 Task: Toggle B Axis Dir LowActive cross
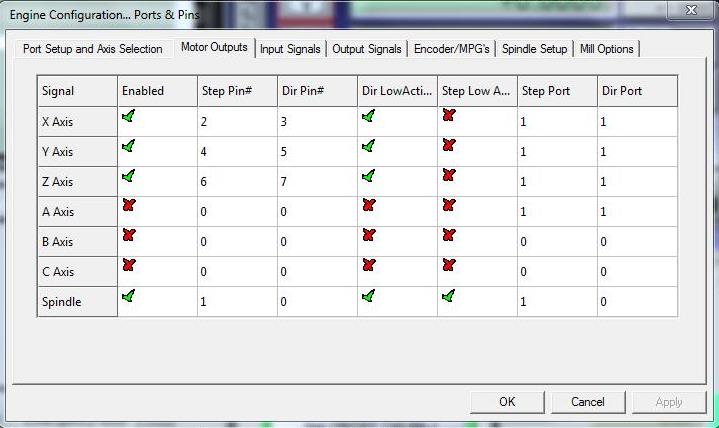pyautogui.click(x=369, y=236)
